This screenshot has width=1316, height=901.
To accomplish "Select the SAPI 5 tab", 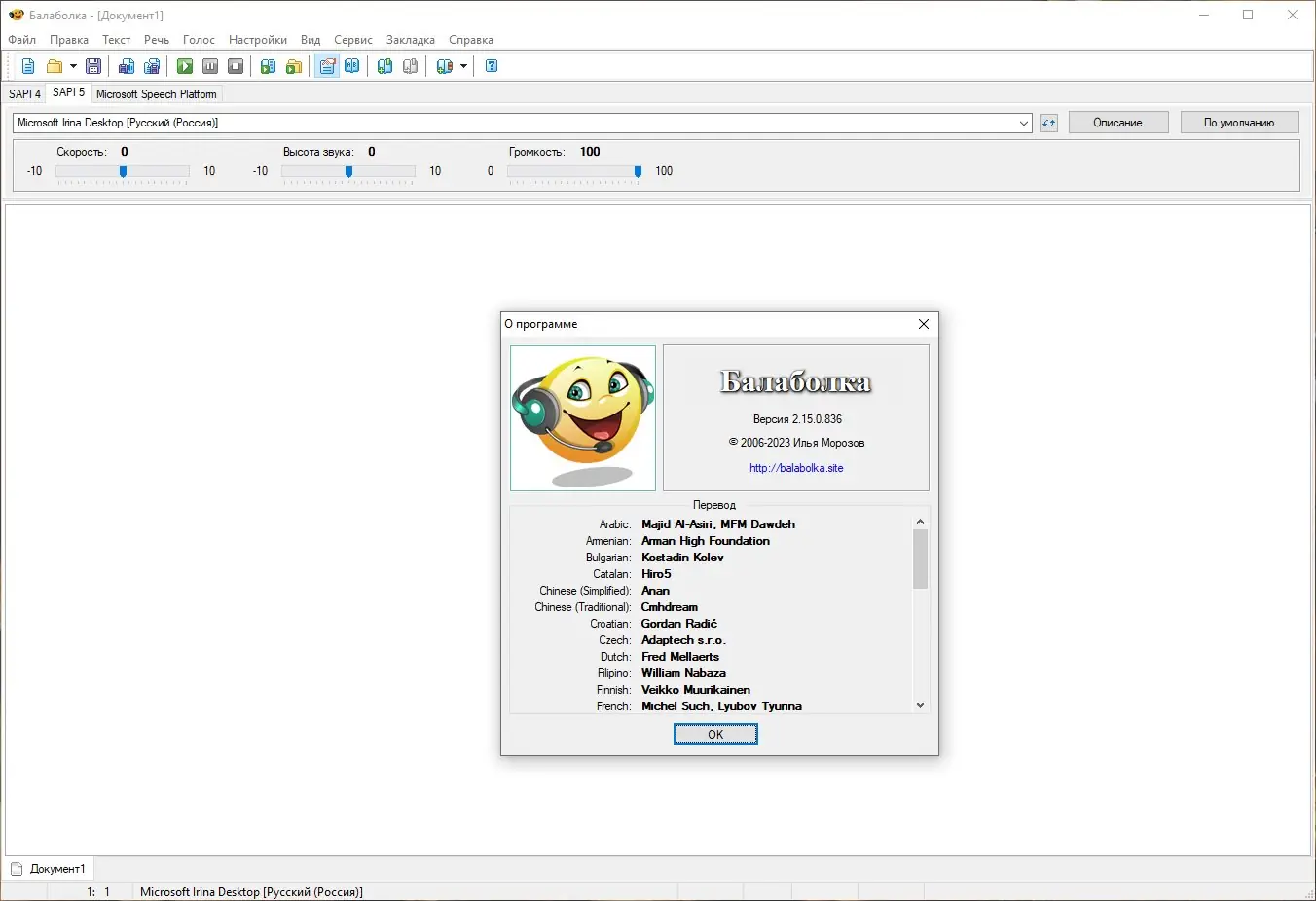I will coord(68,92).
